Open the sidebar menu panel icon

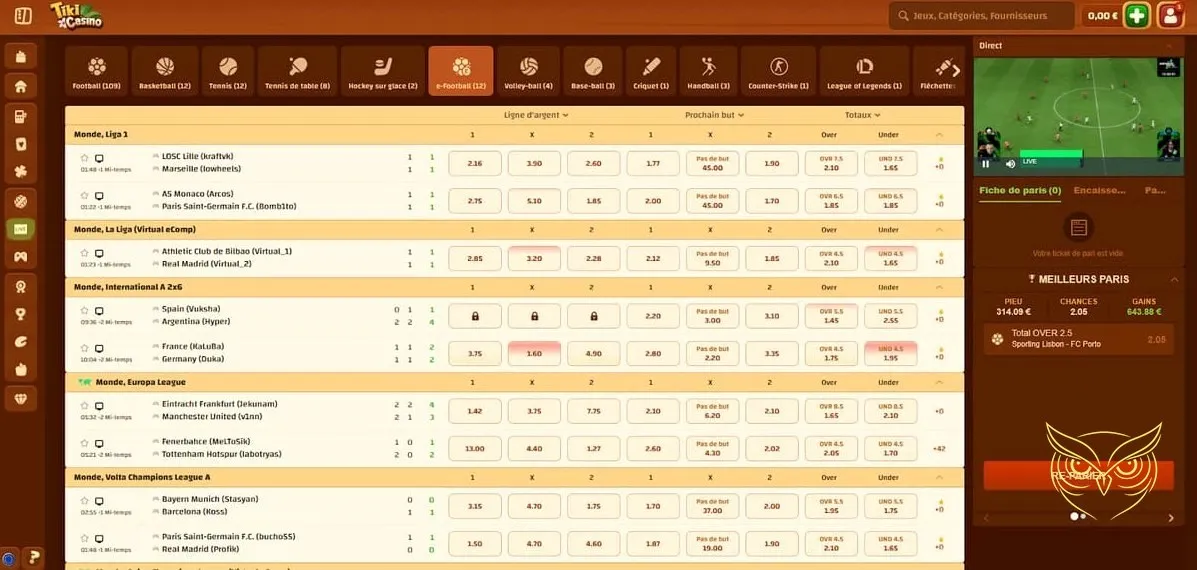23,15
